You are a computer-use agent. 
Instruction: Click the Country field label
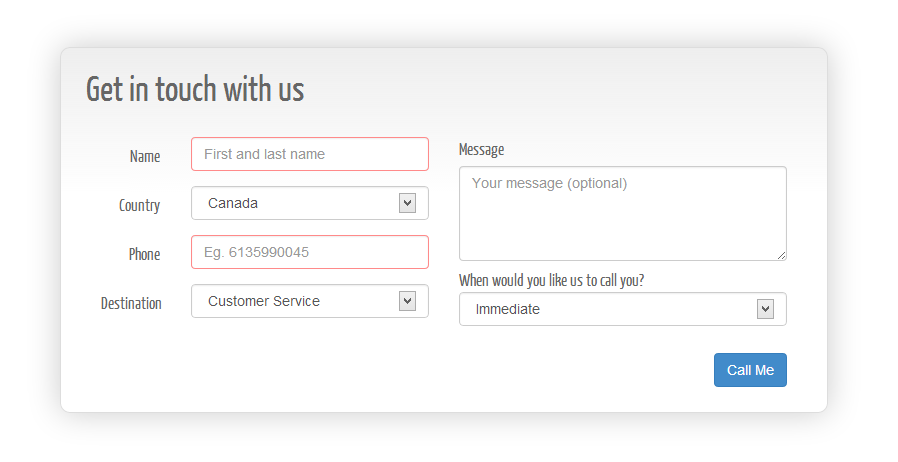click(x=139, y=206)
